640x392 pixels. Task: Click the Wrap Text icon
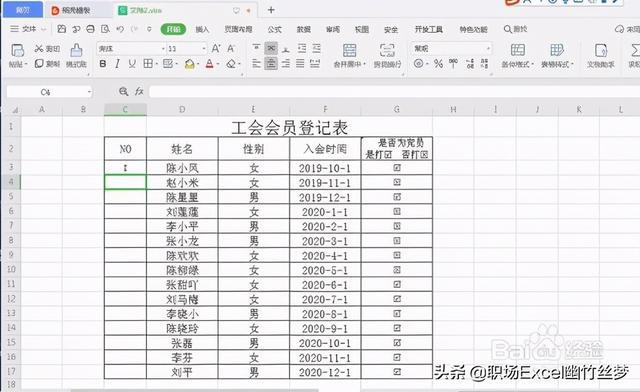click(387, 50)
